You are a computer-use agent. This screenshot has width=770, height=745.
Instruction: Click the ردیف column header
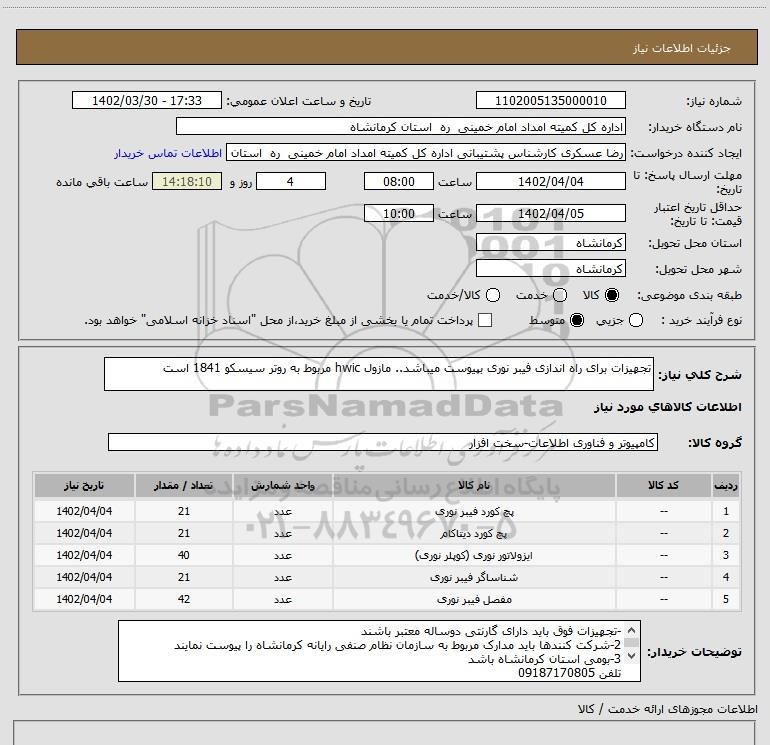point(726,486)
